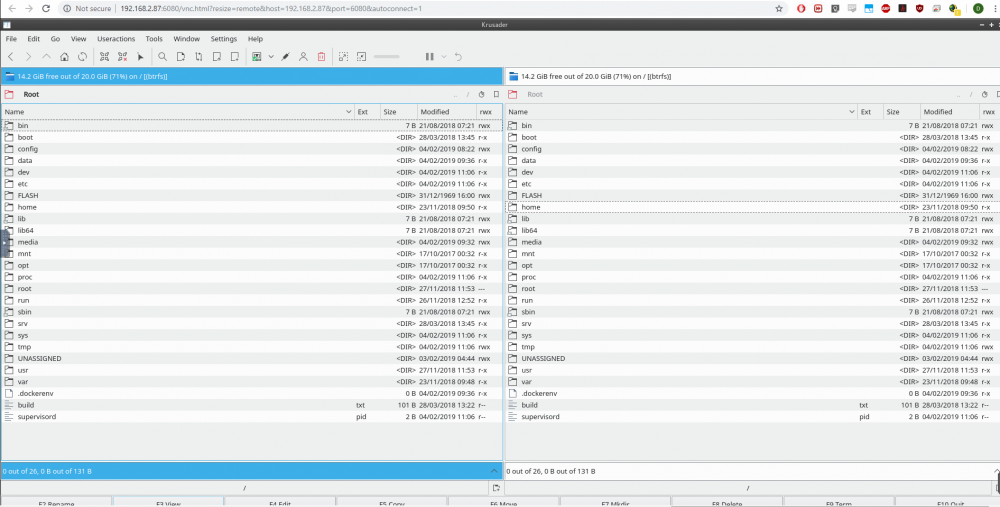Click the undo arrow toolbar icon
Screen dimensions: 1000x507
pyautogui.click(x=458, y=57)
